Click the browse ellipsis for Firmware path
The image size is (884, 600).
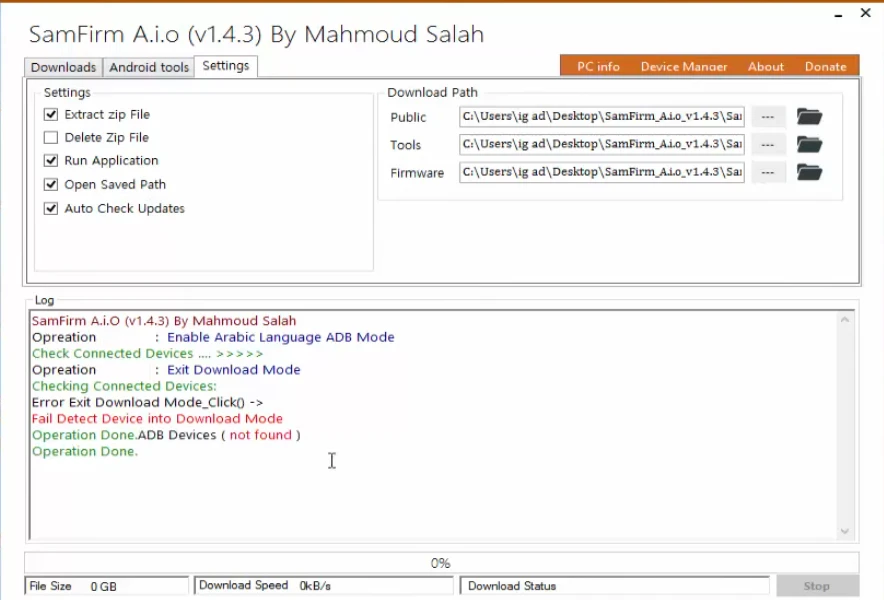768,172
